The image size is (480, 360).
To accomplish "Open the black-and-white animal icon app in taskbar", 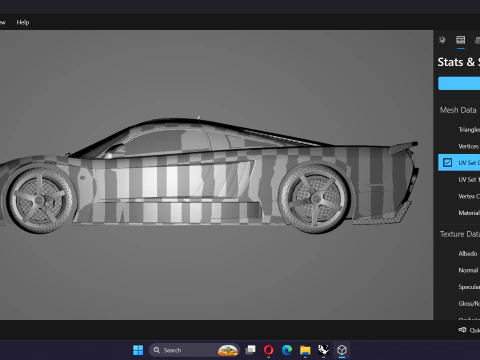I will pos(323,350).
